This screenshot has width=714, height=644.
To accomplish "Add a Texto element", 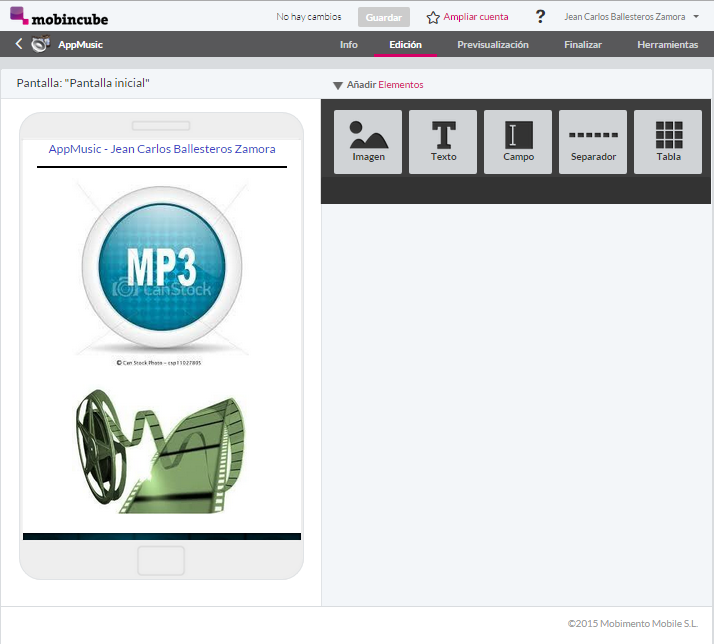I will (443, 141).
